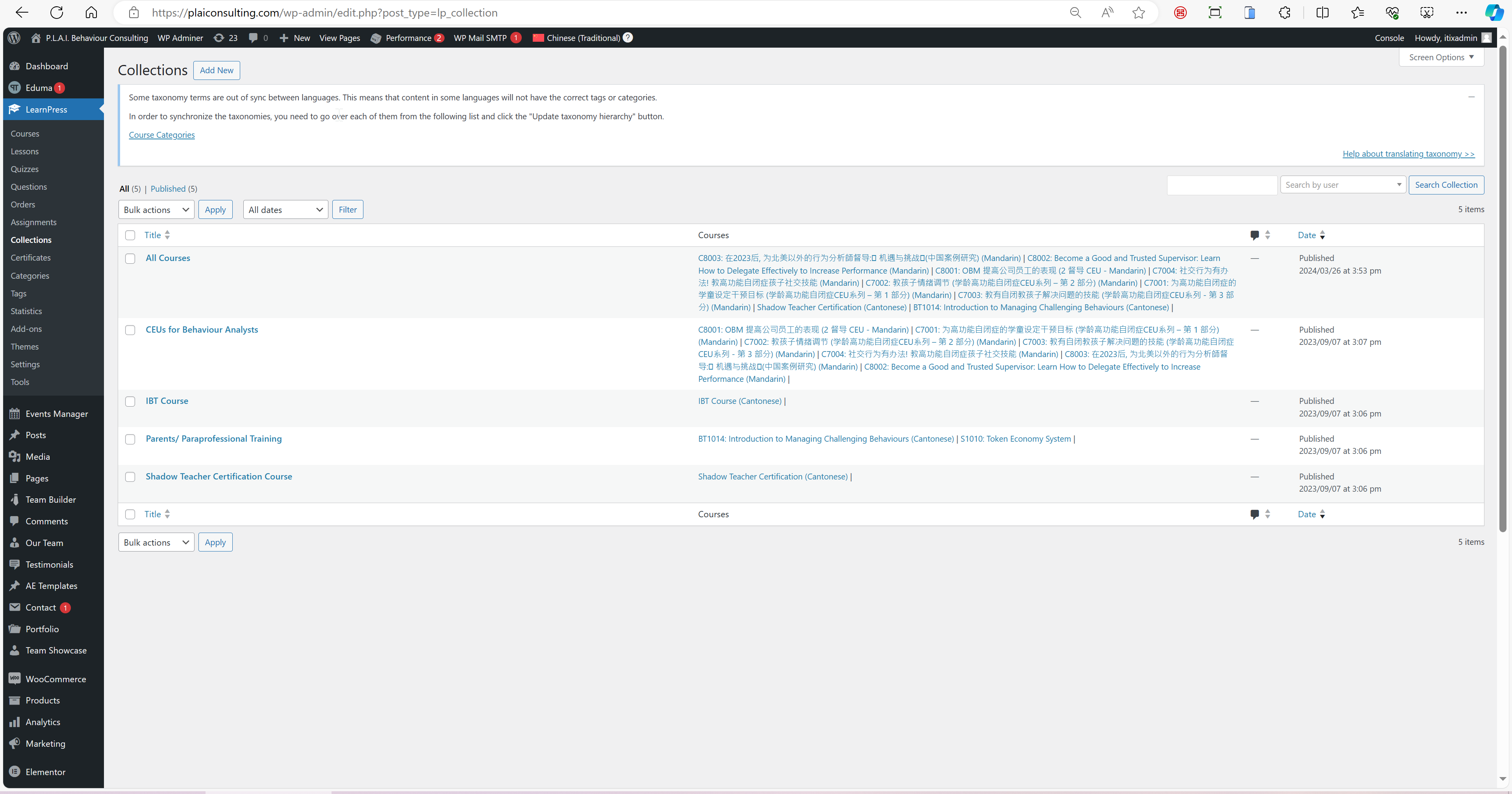Image resolution: width=1512 pixels, height=794 pixels.
Task: Toggle the select-all checkbox in the header
Action: [130, 235]
